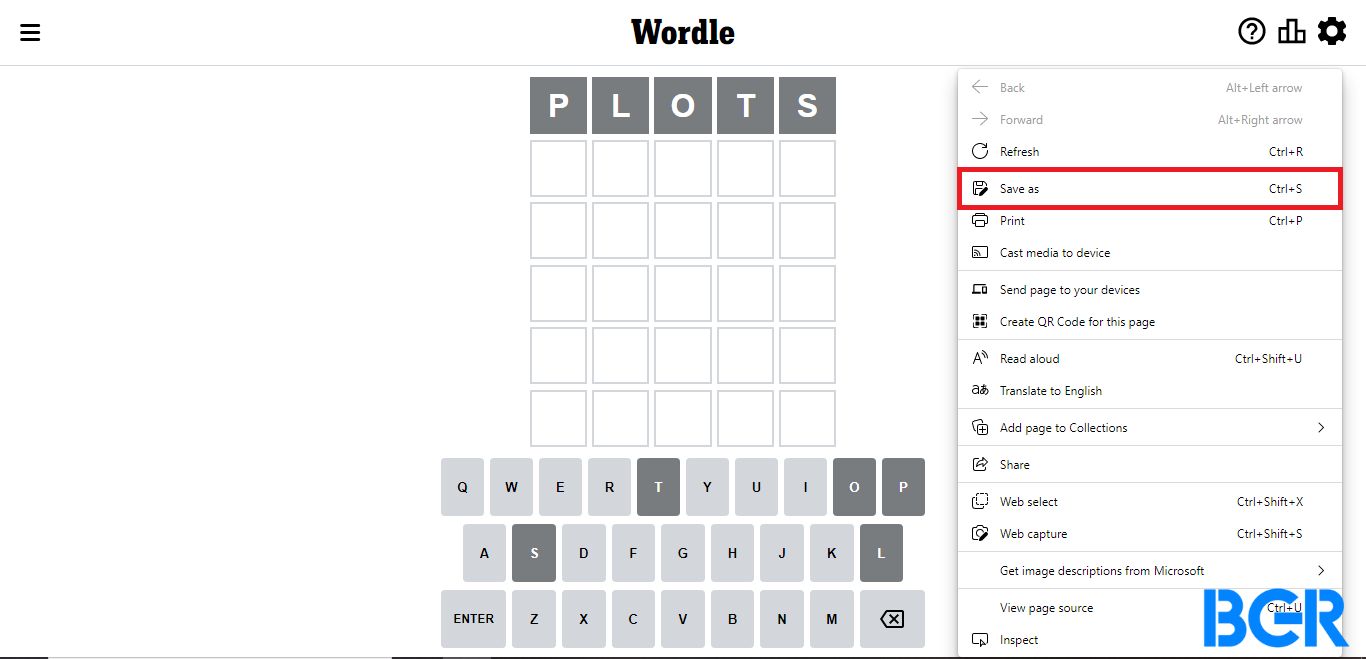Viewport: 1366px width, 659px height.
Task: Expand Get image descriptions from Microsoft arrow
Action: (x=1321, y=571)
